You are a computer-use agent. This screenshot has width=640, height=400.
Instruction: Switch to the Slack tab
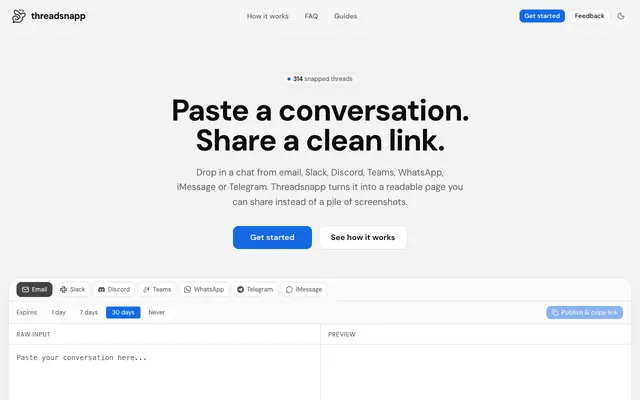click(73, 289)
